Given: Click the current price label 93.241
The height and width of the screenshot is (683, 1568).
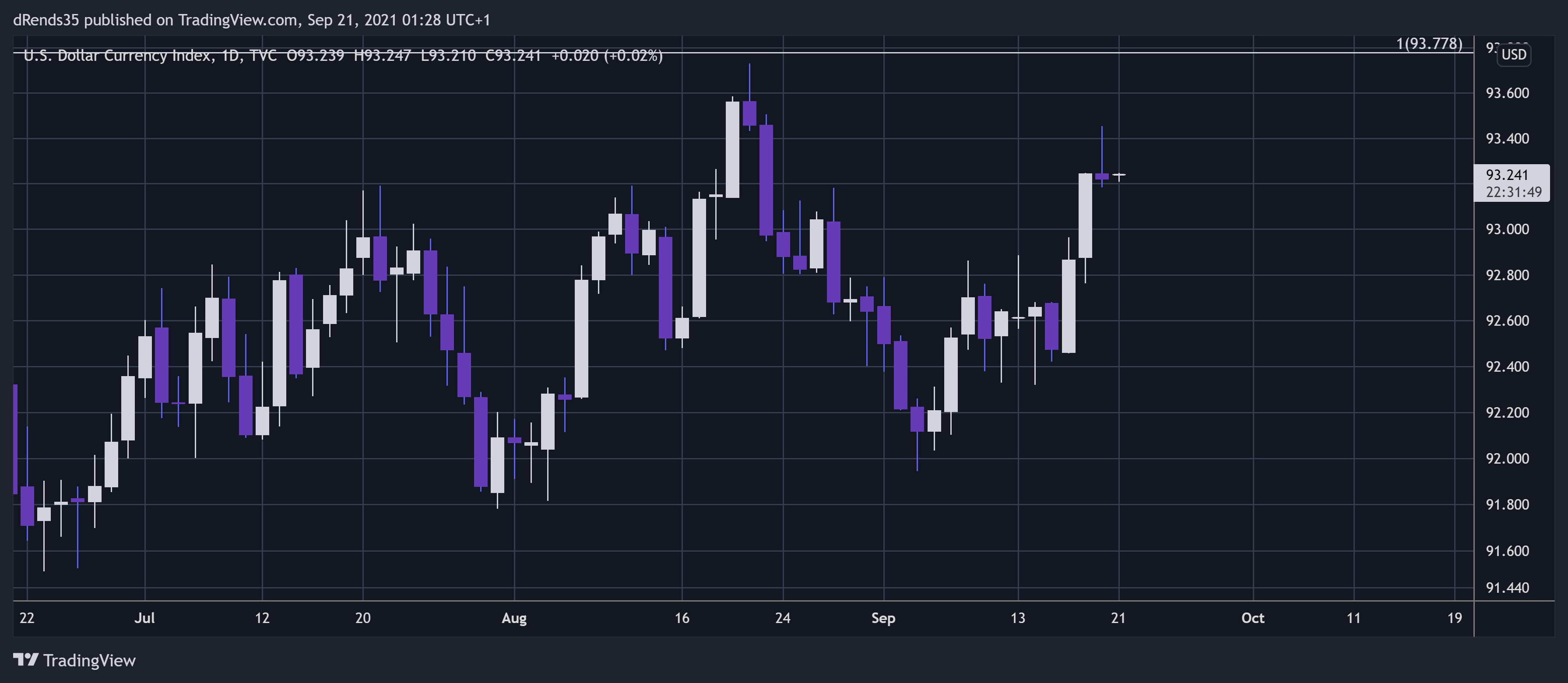Looking at the screenshot, I should click(1507, 175).
